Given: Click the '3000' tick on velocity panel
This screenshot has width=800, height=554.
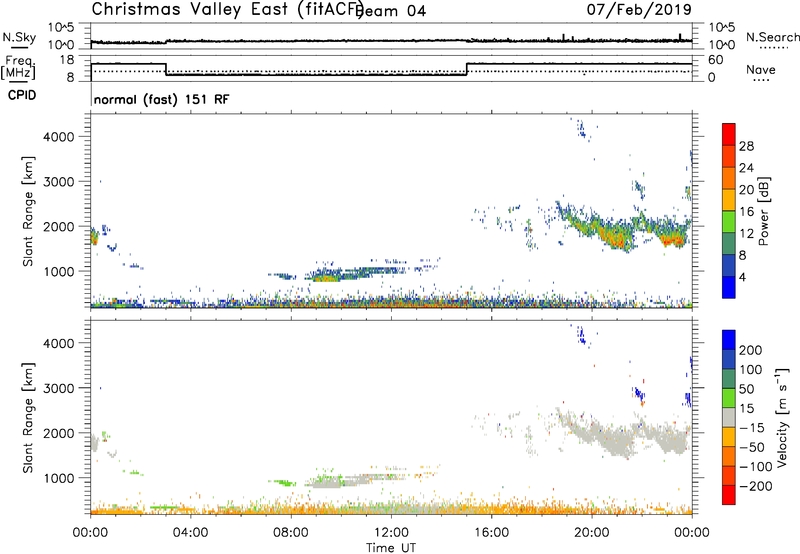Looking at the screenshot, I should coord(59,388).
